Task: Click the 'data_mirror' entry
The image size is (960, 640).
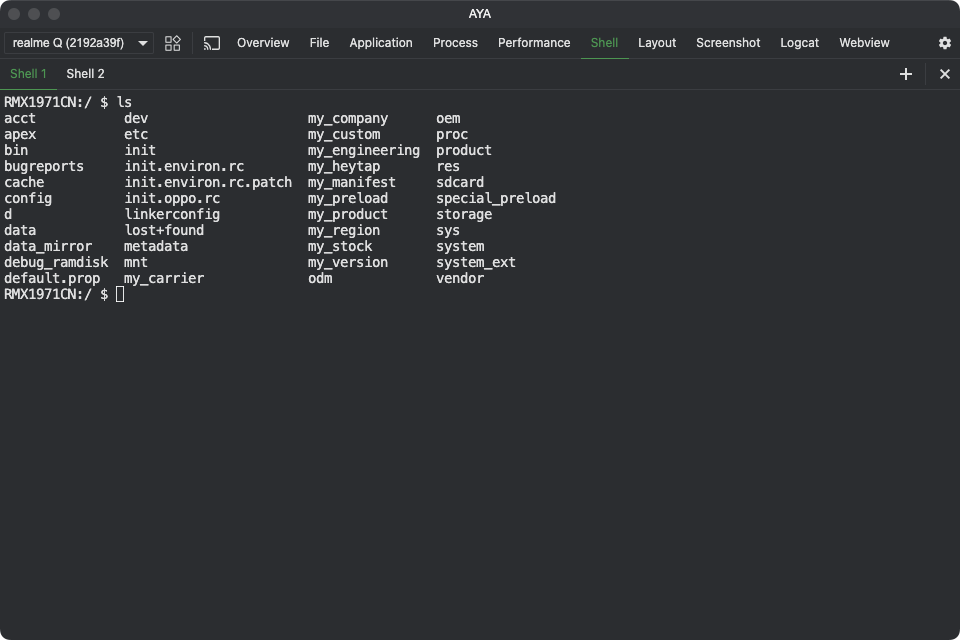Action: click(x=48, y=246)
